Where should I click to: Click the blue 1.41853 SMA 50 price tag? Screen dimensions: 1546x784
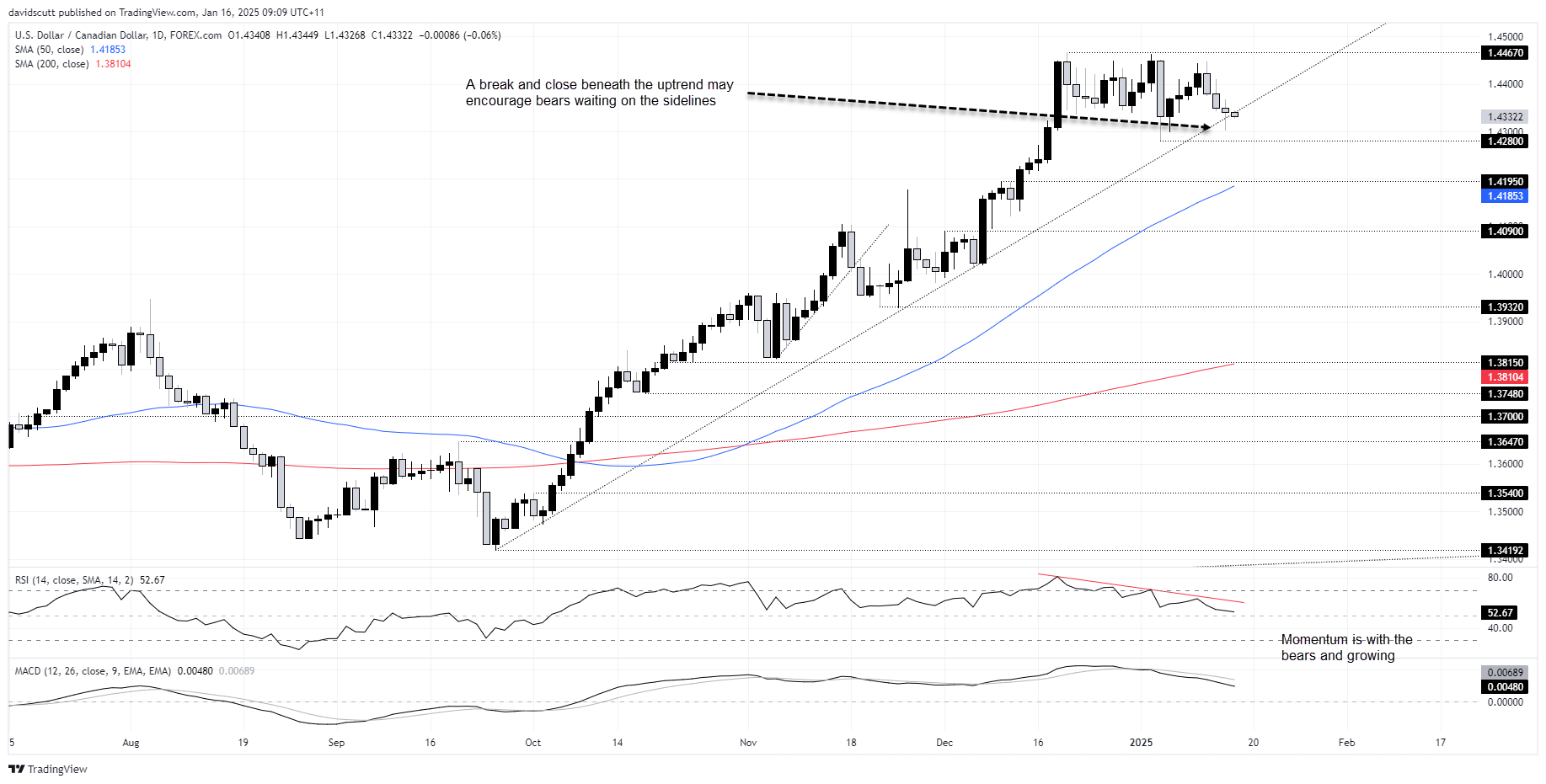pos(1505,195)
